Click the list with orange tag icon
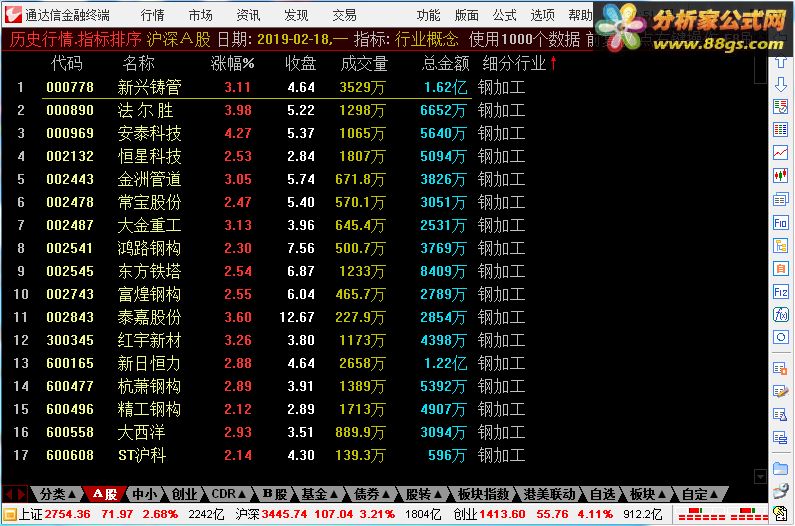Screen dimensions: 795x526 [x=780, y=368]
